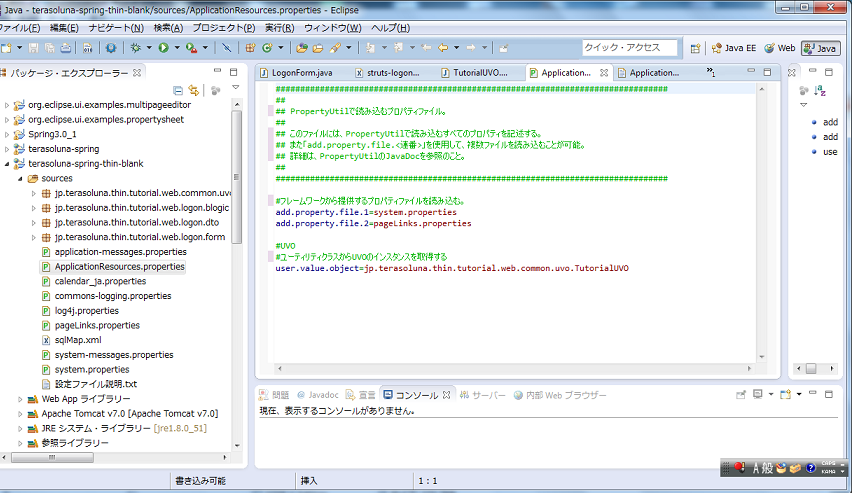Open the ナビゲート(N) menu
The image size is (852, 493).
click(116, 28)
